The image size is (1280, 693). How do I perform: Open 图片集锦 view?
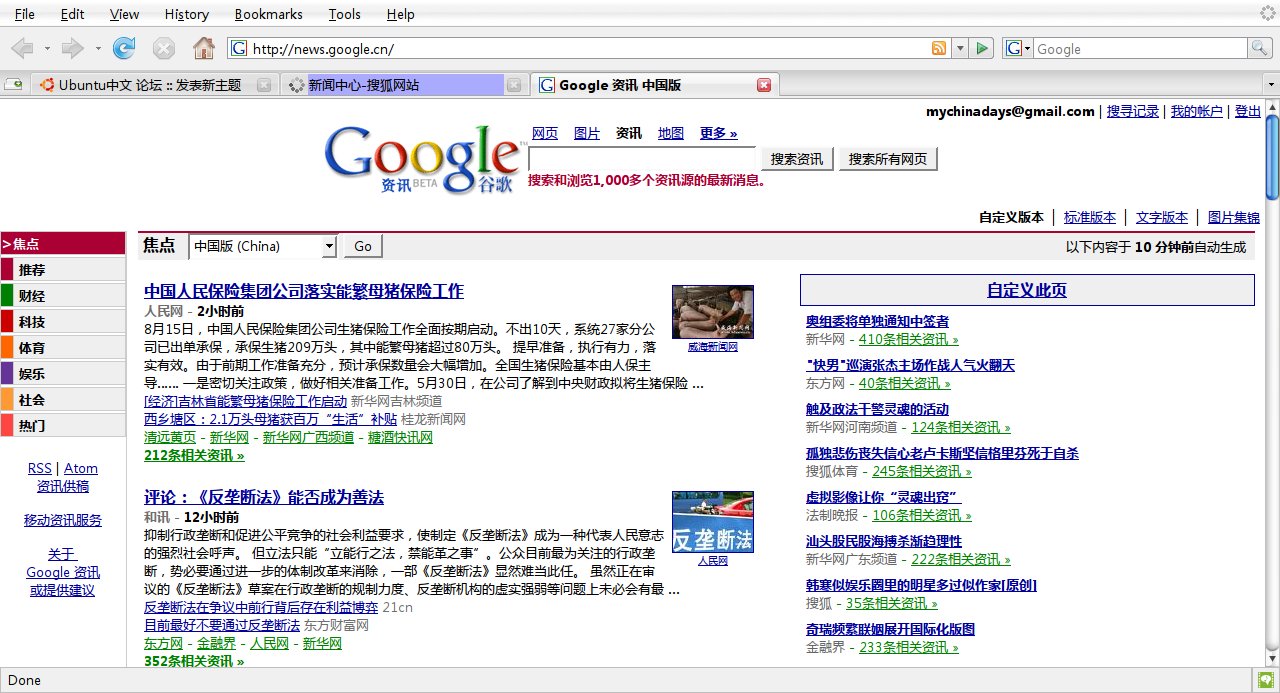(x=1234, y=217)
